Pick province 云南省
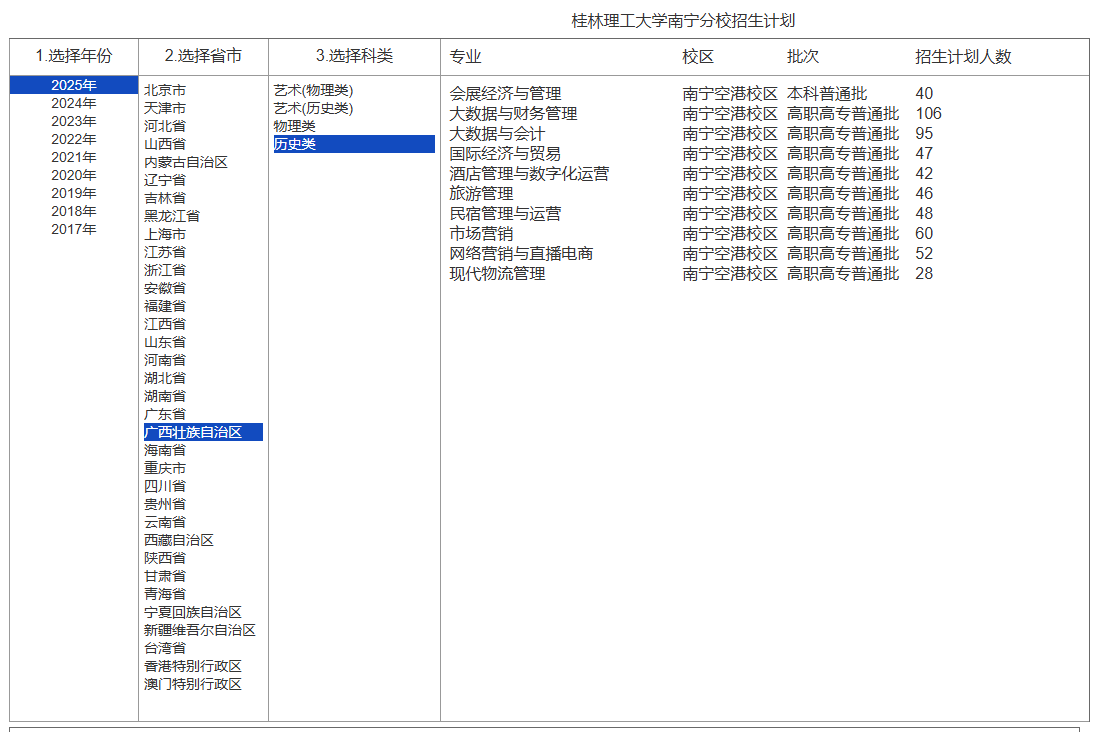Image resolution: width=1093 pixels, height=732 pixels. [x=165, y=522]
